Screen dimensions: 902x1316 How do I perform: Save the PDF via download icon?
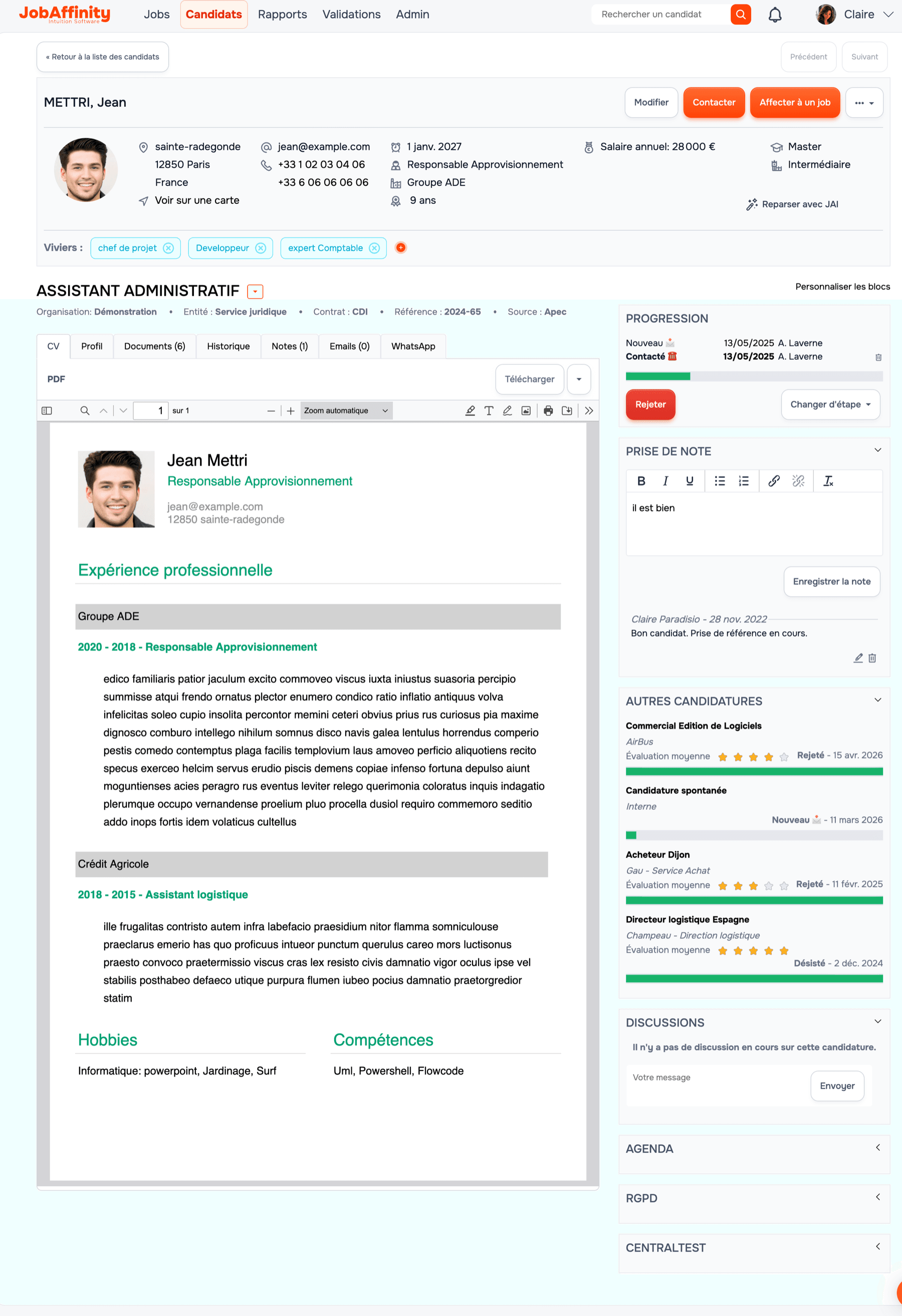(567, 411)
